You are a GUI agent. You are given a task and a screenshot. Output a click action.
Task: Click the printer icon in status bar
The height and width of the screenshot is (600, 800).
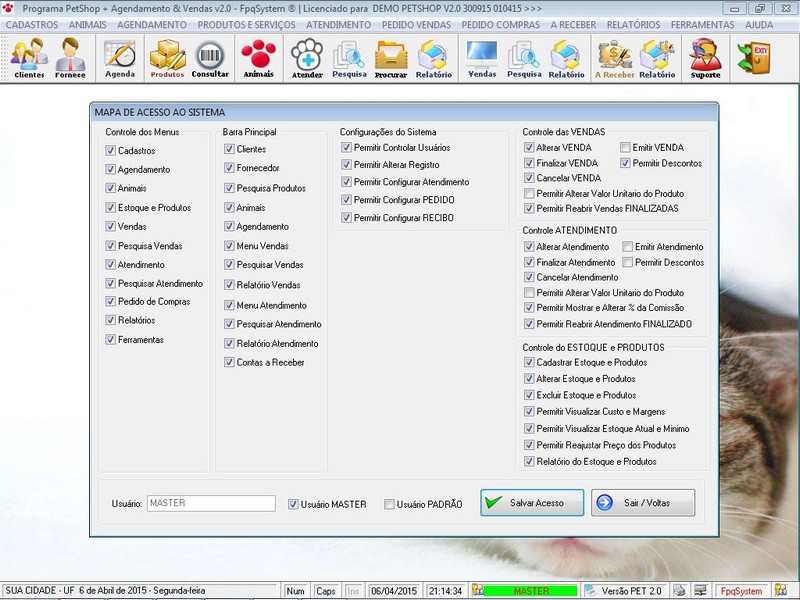[679, 590]
